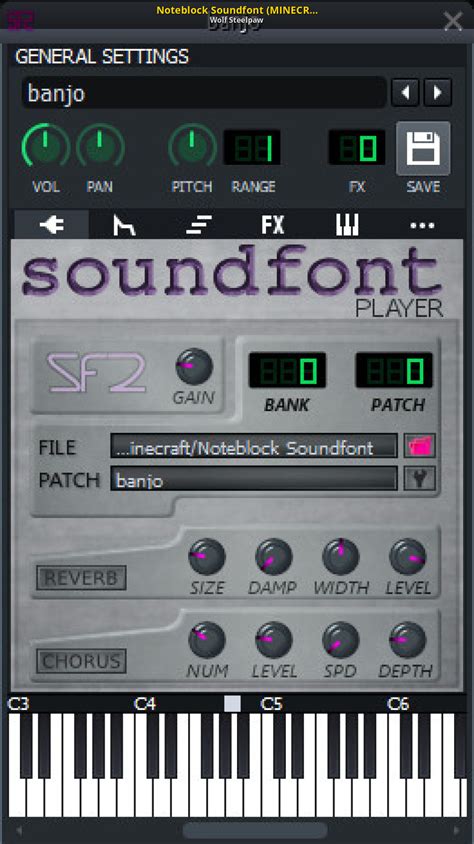Click the PITCH knob
The image size is (474, 844).
pyautogui.click(x=192, y=146)
